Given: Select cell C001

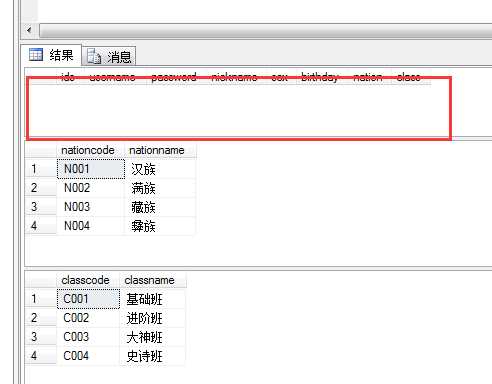Looking at the screenshot, I should 88,299.
